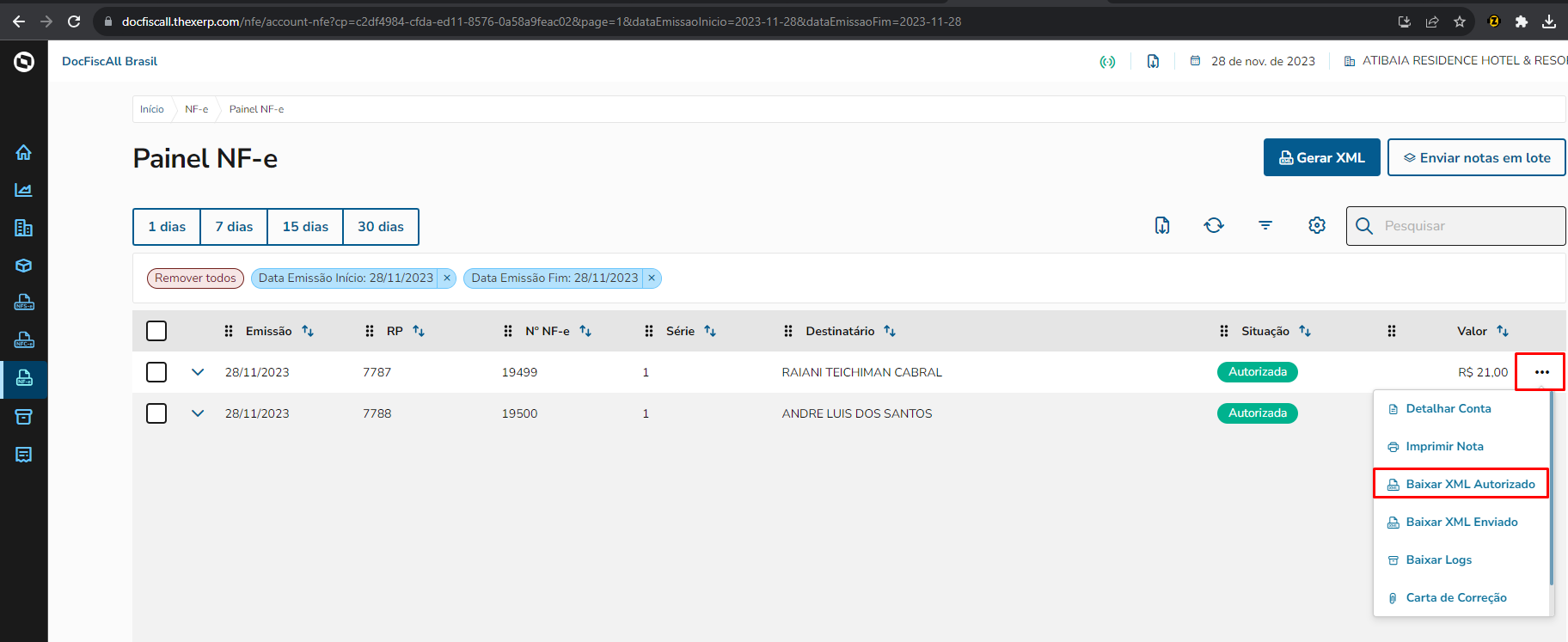
Task: Click Remover todos filters button
Action: (x=195, y=278)
